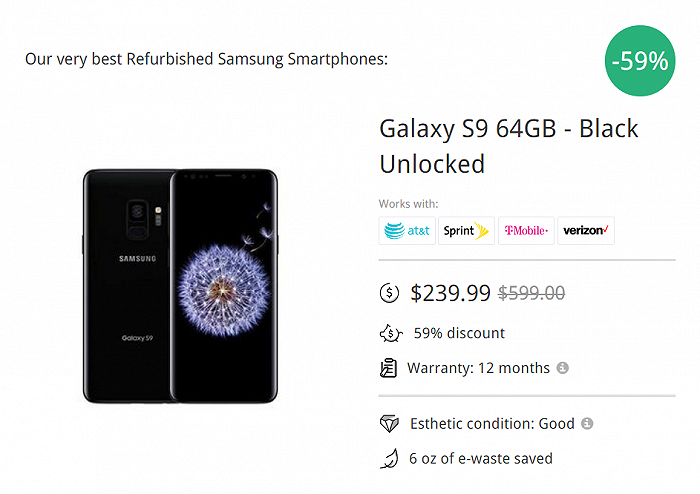
Task: Click the piggy bank discount icon
Action: click(390, 334)
